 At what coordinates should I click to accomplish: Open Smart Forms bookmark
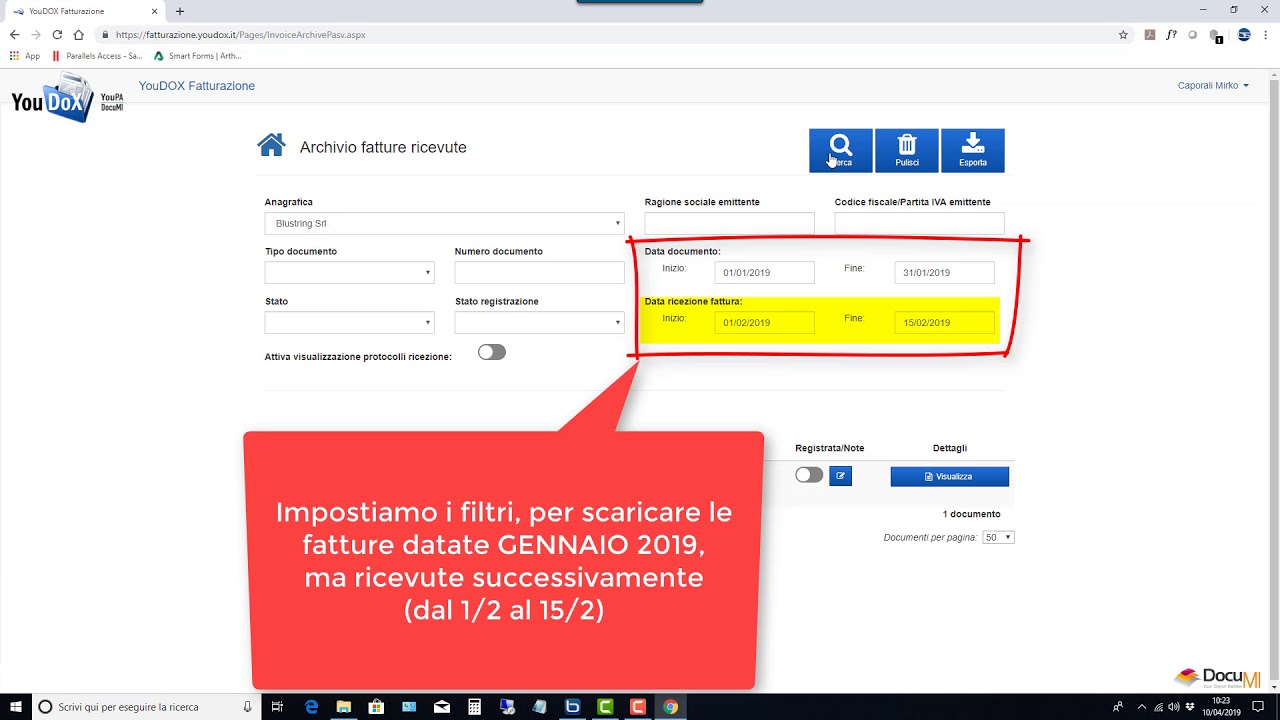(x=197, y=56)
